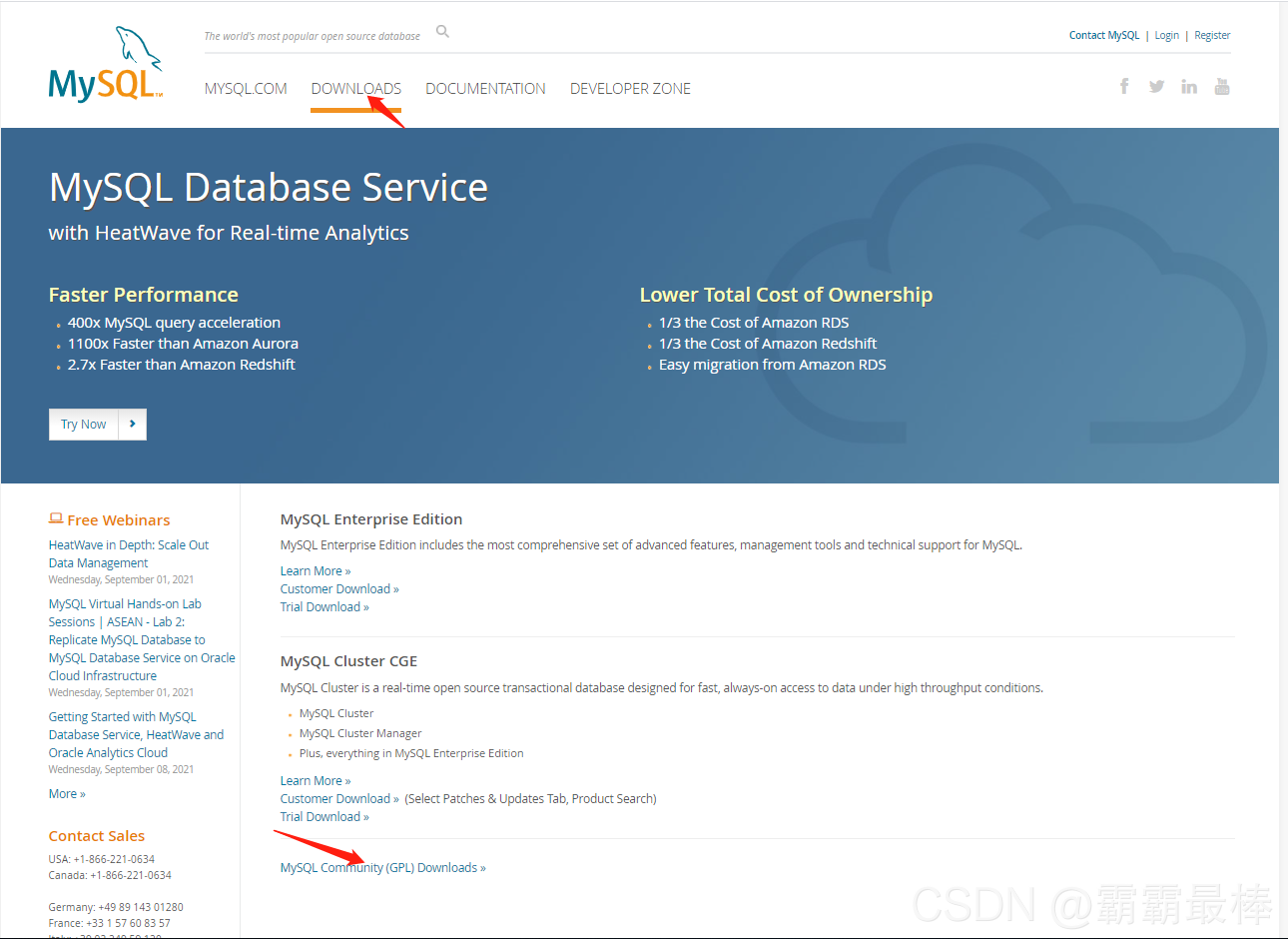Switch to DEVELOPER ZONE tab
Image resolution: width=1288 pixels, height=939 pixels.
click(x=630, y=89)
